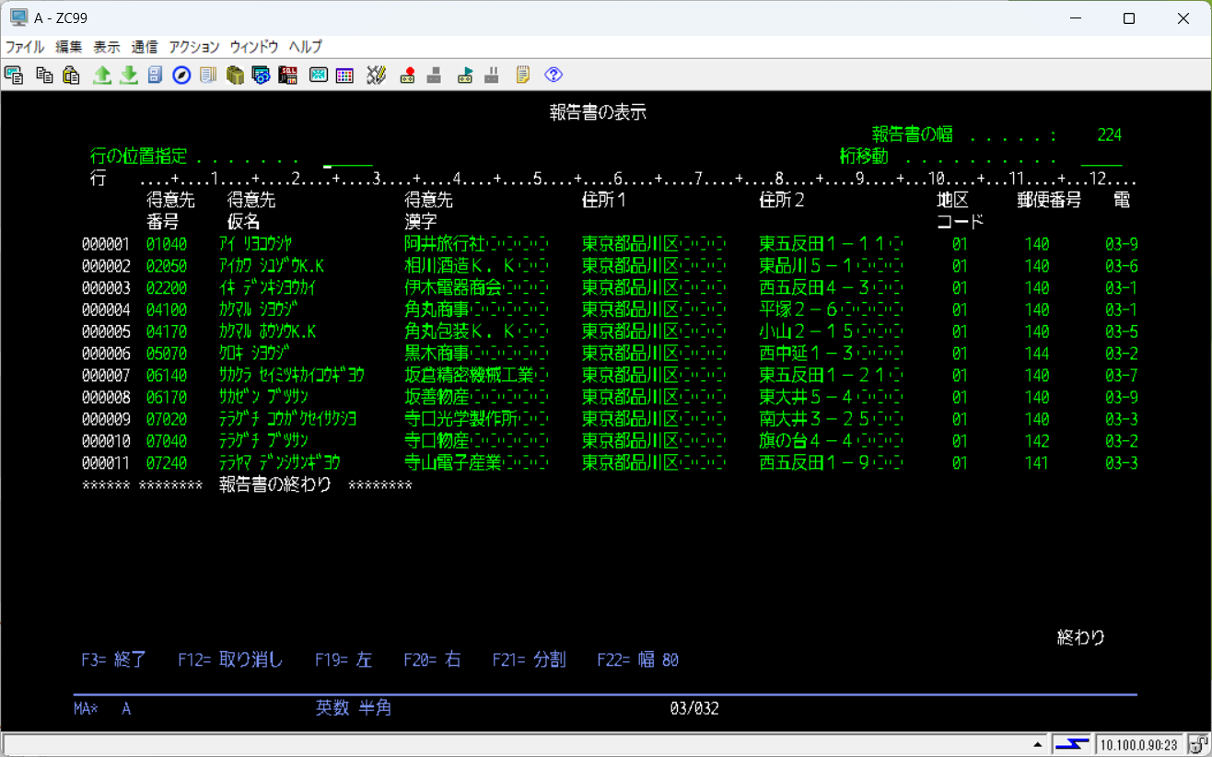This screenshot has height=758, width=1212.
Task: Open the アクション menu
Action: point(194,47)
